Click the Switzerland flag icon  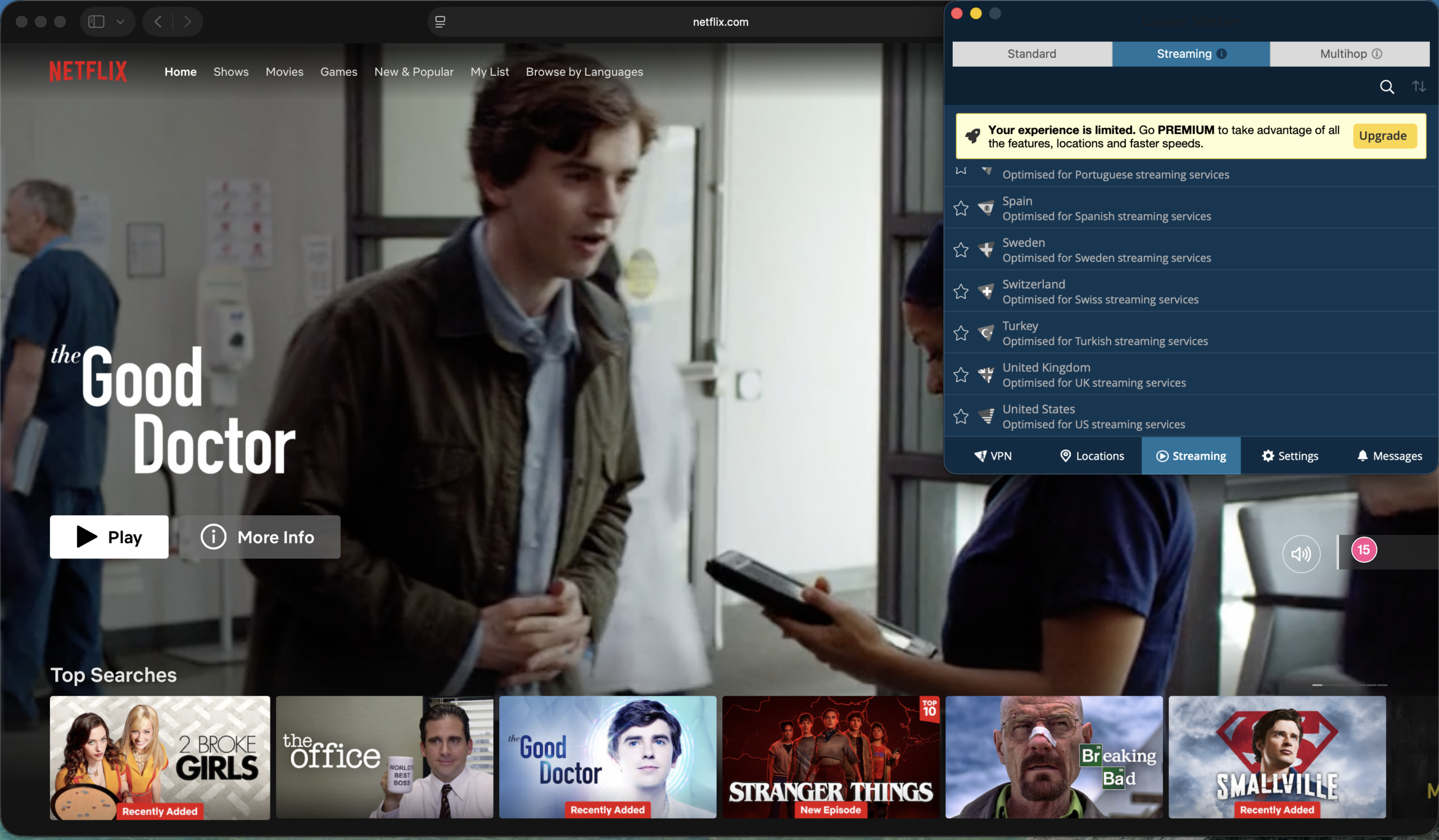tap(986, 292)
